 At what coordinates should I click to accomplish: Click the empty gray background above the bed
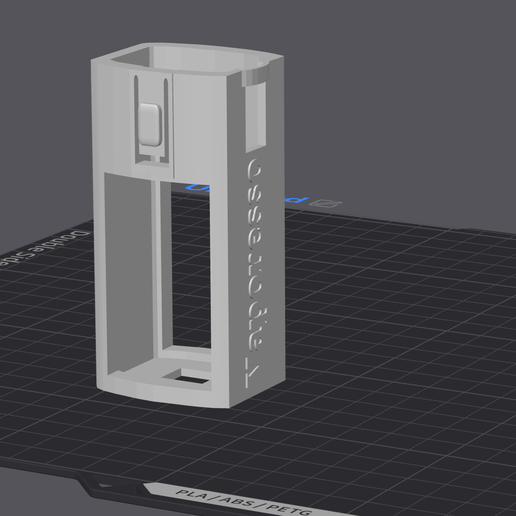383,100
